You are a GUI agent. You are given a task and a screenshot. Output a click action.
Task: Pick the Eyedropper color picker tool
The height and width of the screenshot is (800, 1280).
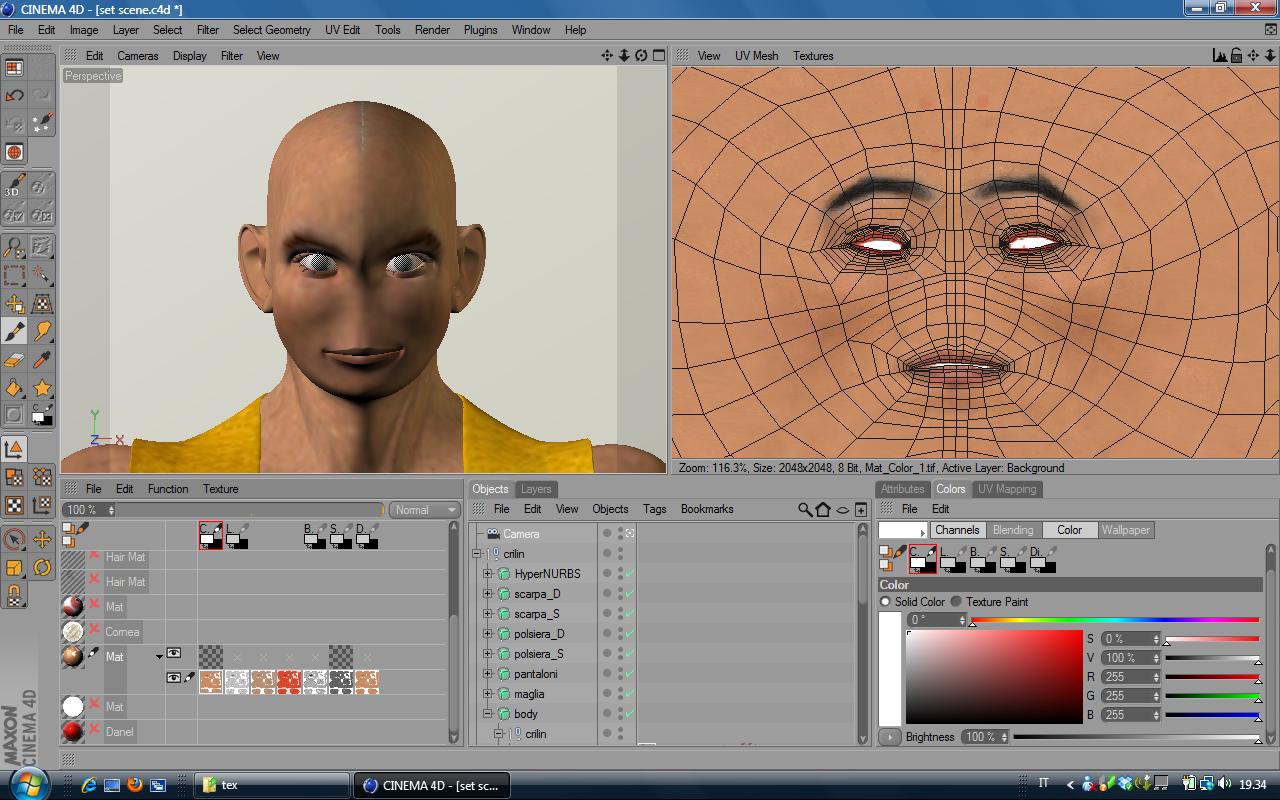[x=42, y=359]
